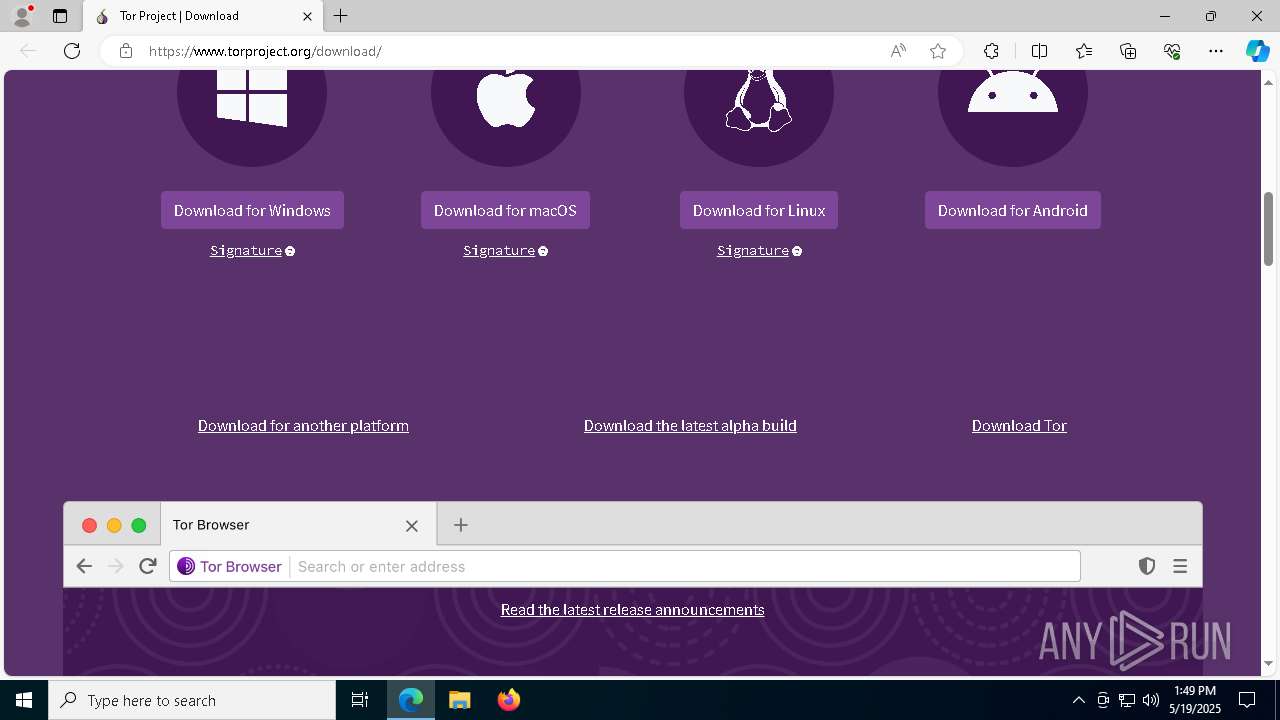Screen dimensions: 1280x720
Task: Open Firefox taskbar icon
Action: click(508, 700)
